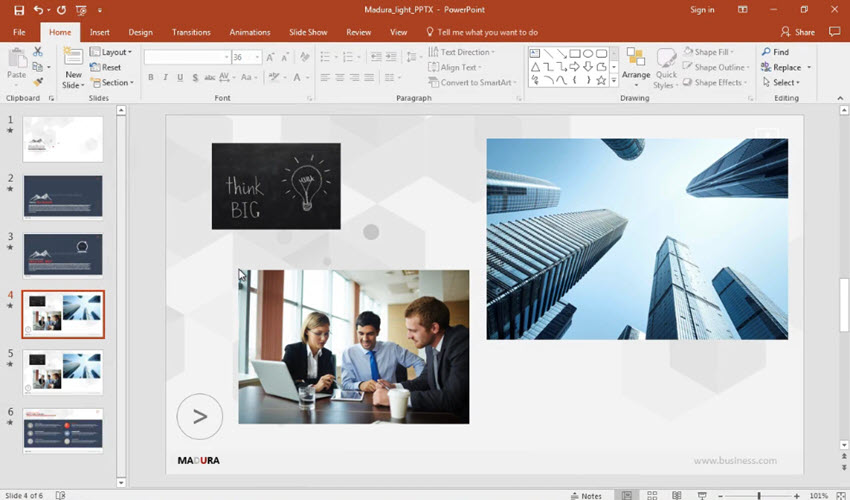Toggle Bold formatting
Image resolution: width=850 pixels, height=500 pixels.
152,77
